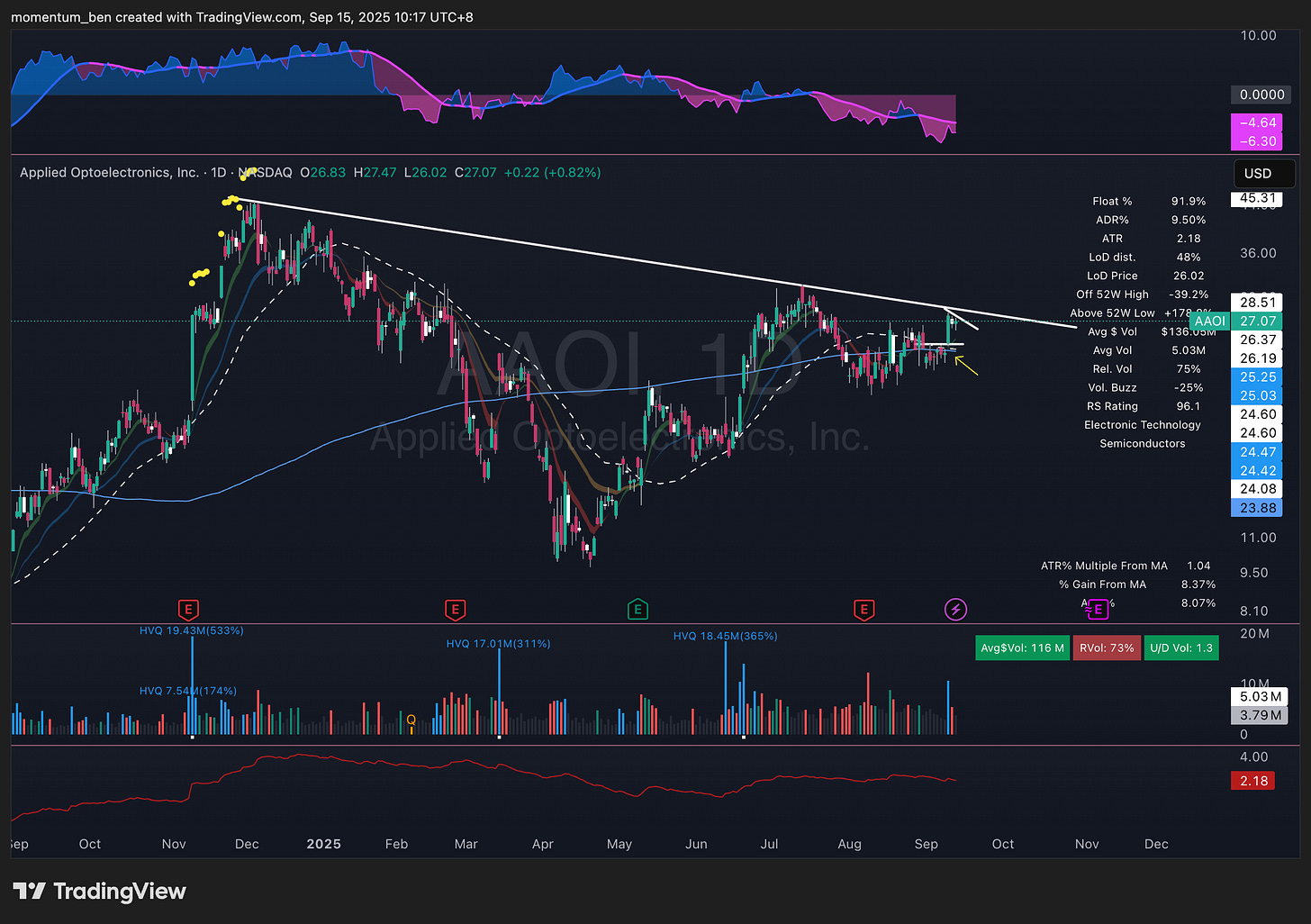Click the 3.79 M volume label
This screenshot has width=1311, height=924.
tap(1260, 715)
